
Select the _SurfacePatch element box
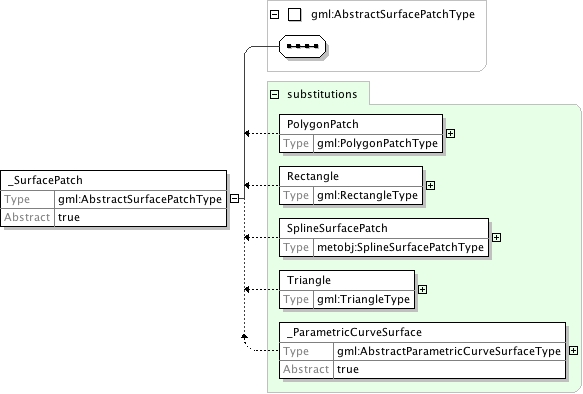coord(113,198)
